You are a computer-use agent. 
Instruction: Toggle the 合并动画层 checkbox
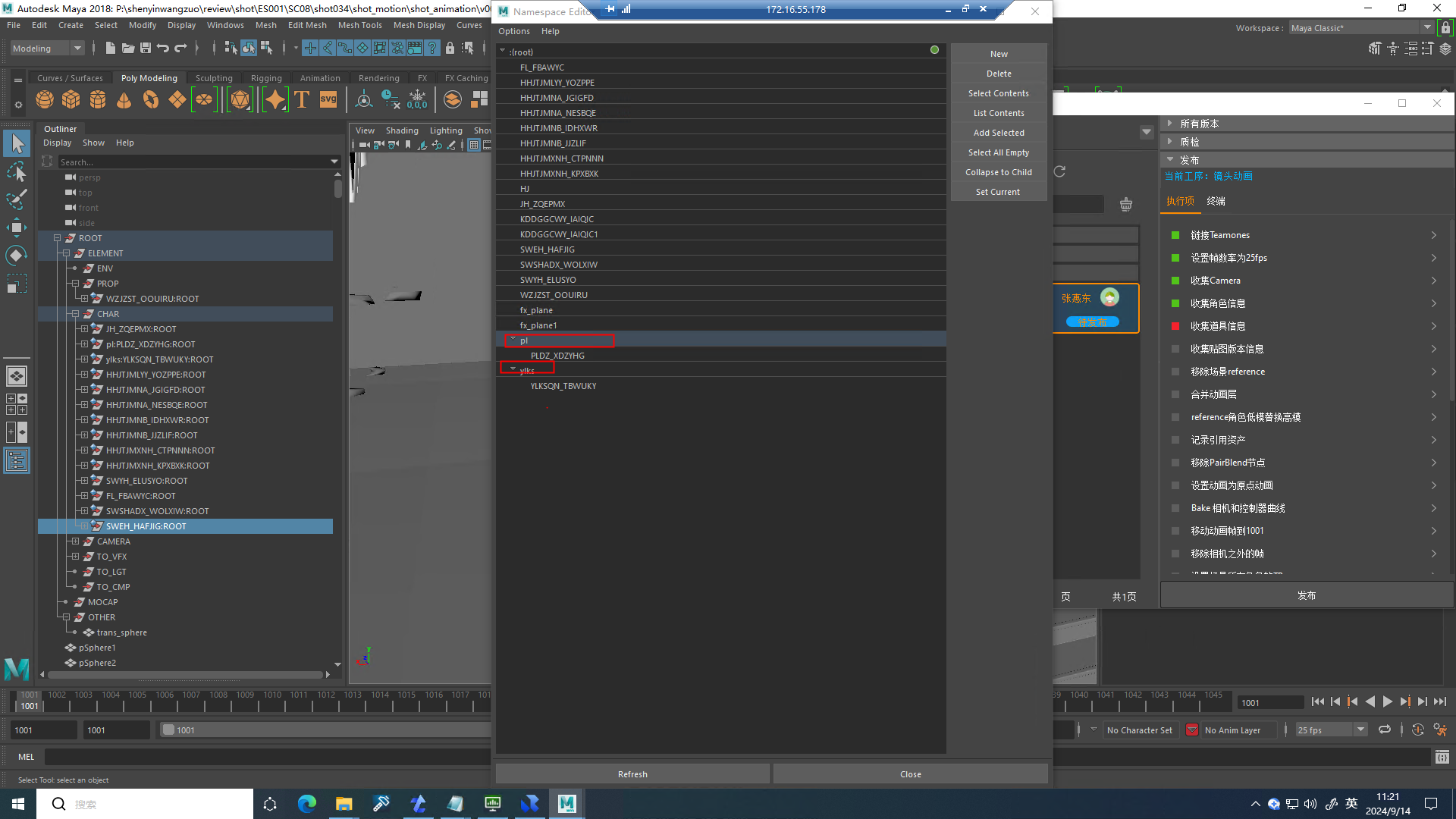[1175, 394]
